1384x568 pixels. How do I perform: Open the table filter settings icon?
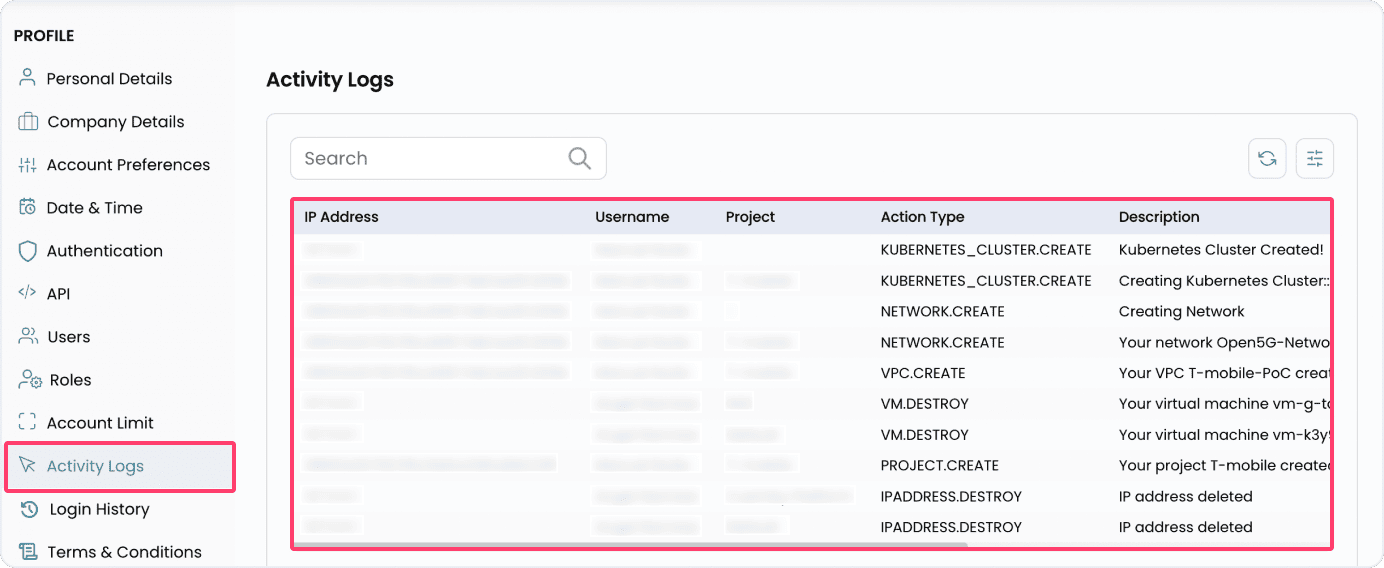(1314, 158)
